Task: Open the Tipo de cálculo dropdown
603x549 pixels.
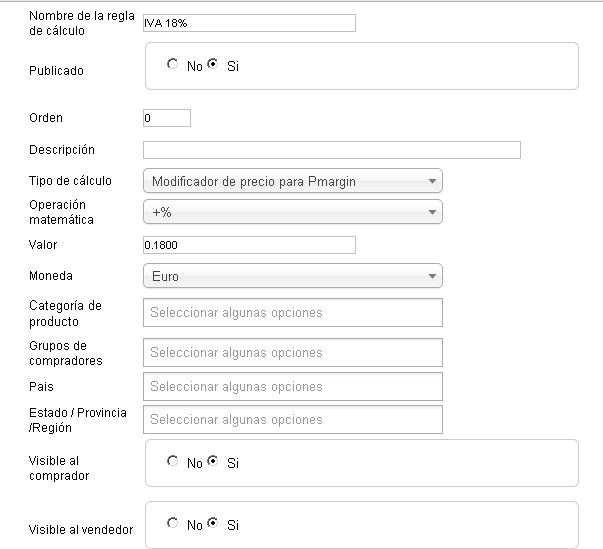Action: [293, 181]
